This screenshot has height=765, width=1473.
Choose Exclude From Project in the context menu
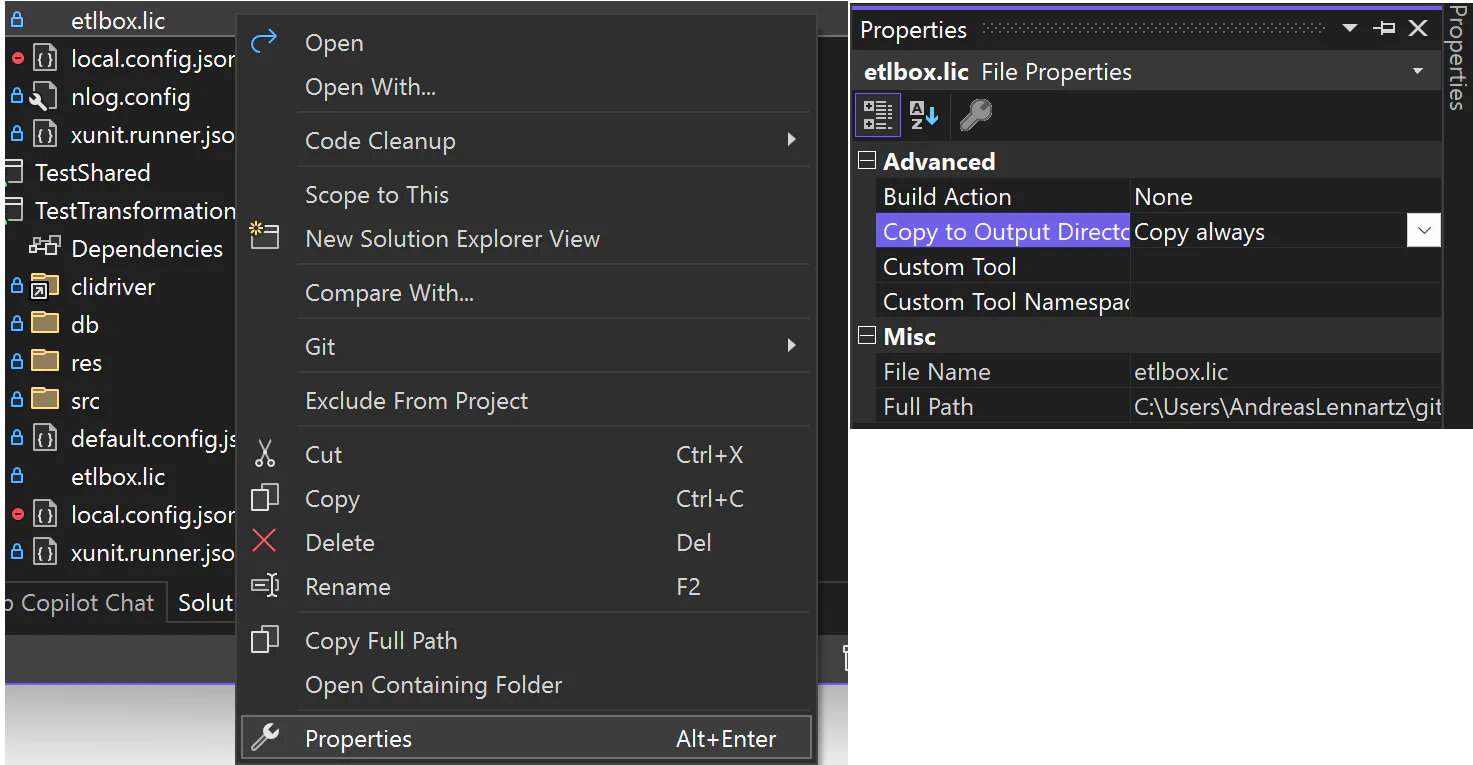coord(416,400)
